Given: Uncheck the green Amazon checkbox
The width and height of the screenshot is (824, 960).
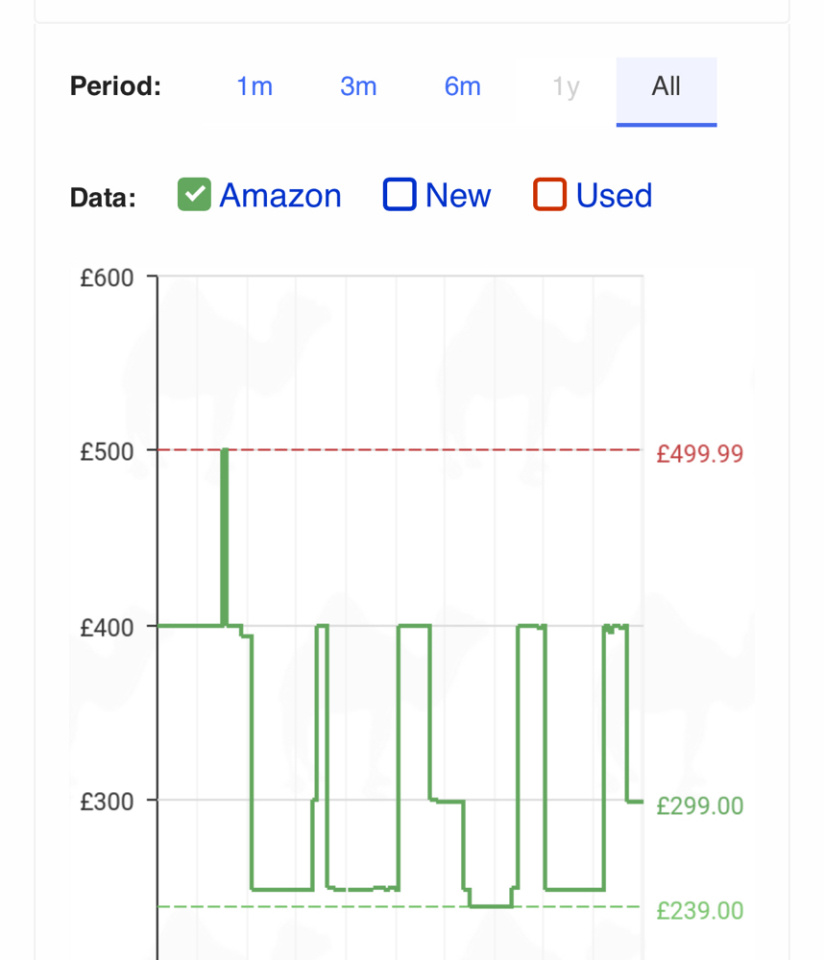Looking at the screenshot, I should coord(194,195).
